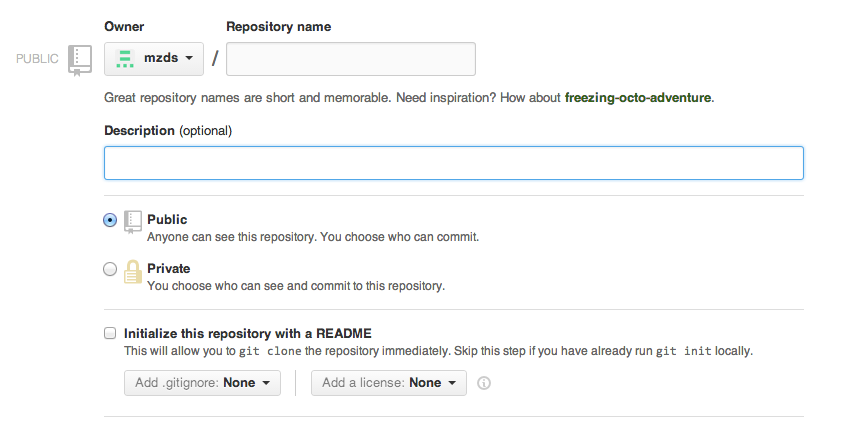The width and height of the screenshot is (846, 423).
Task: Click the gray PUBLIC badge text
Action: [37, 59]
